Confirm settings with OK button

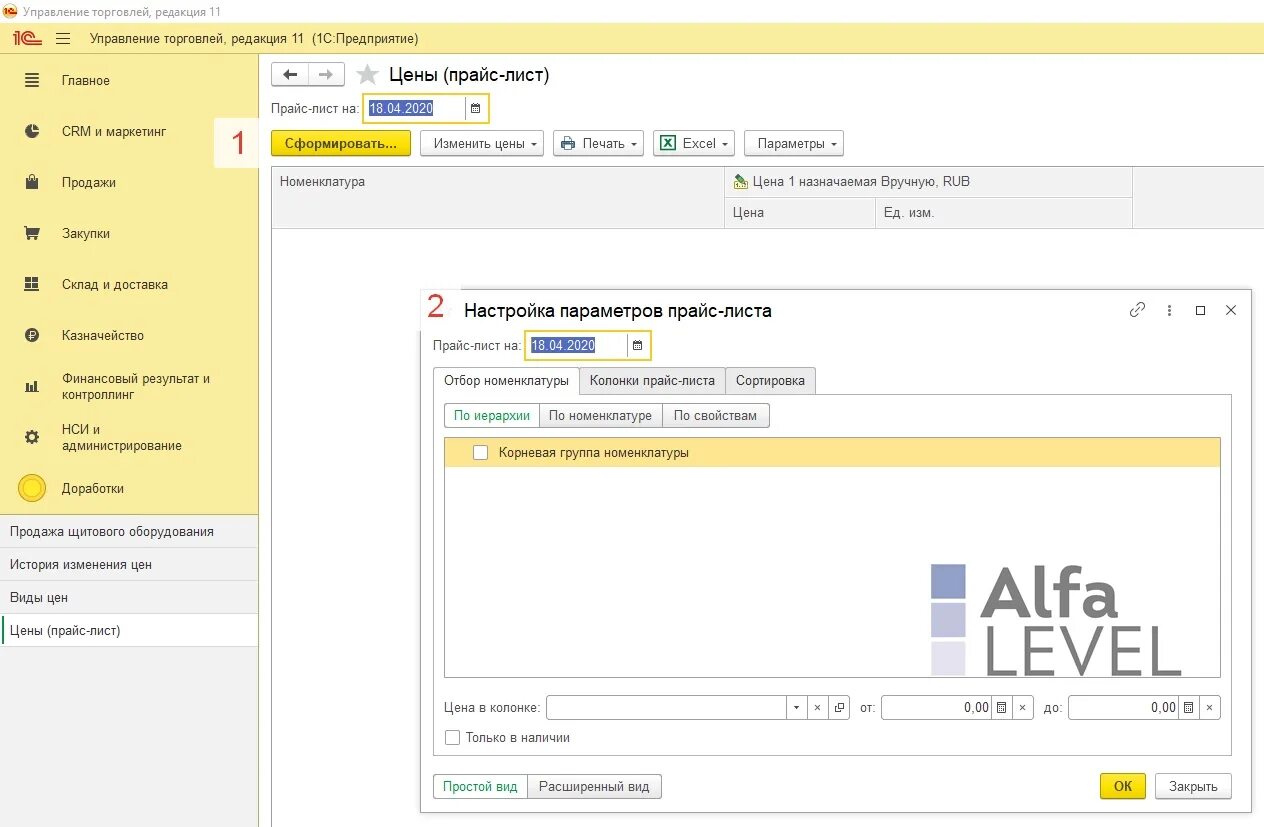tap(1123, 786)
